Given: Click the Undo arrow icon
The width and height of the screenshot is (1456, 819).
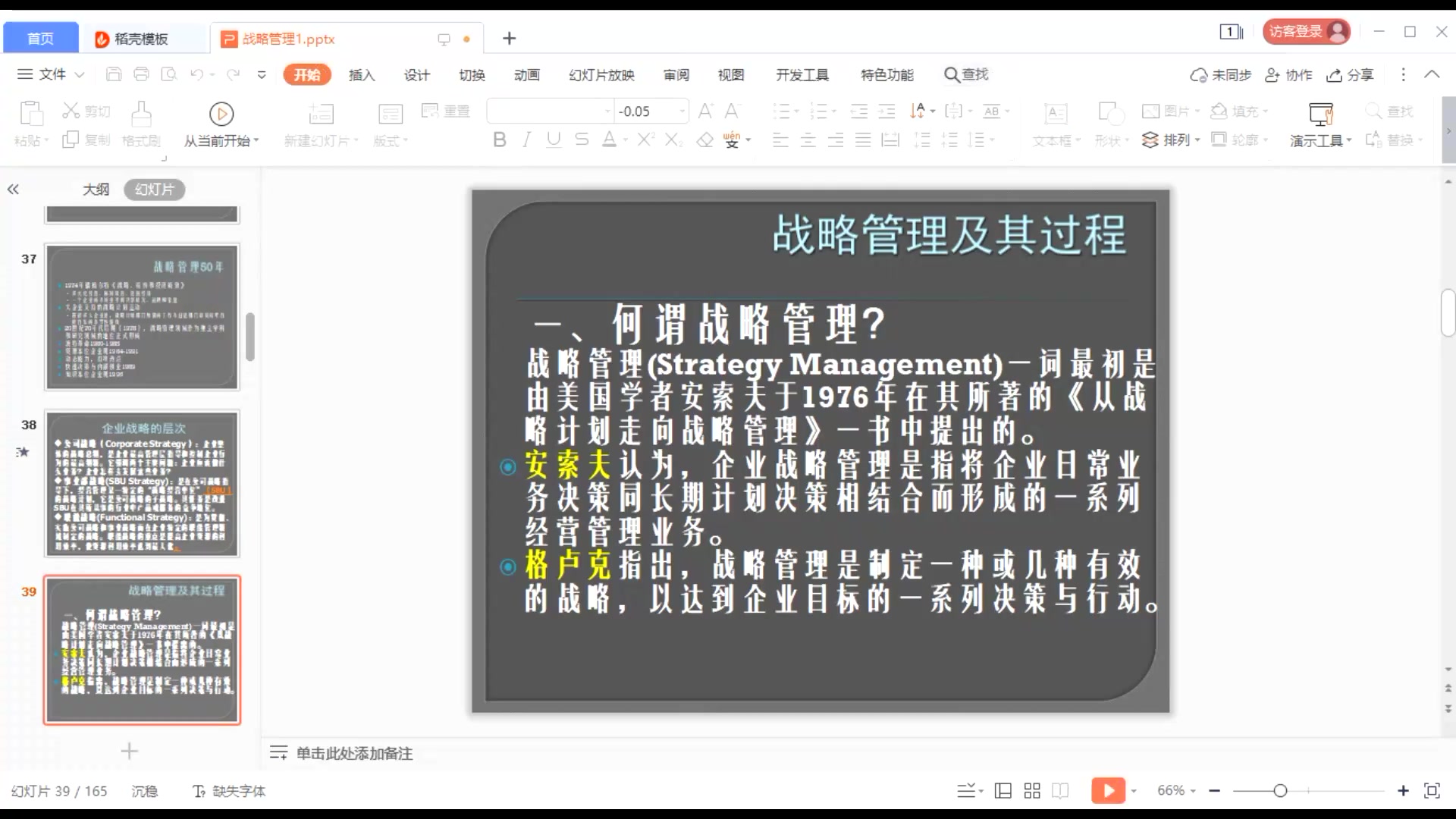Looking at the screenshot, I should click(x=196, y=74).
